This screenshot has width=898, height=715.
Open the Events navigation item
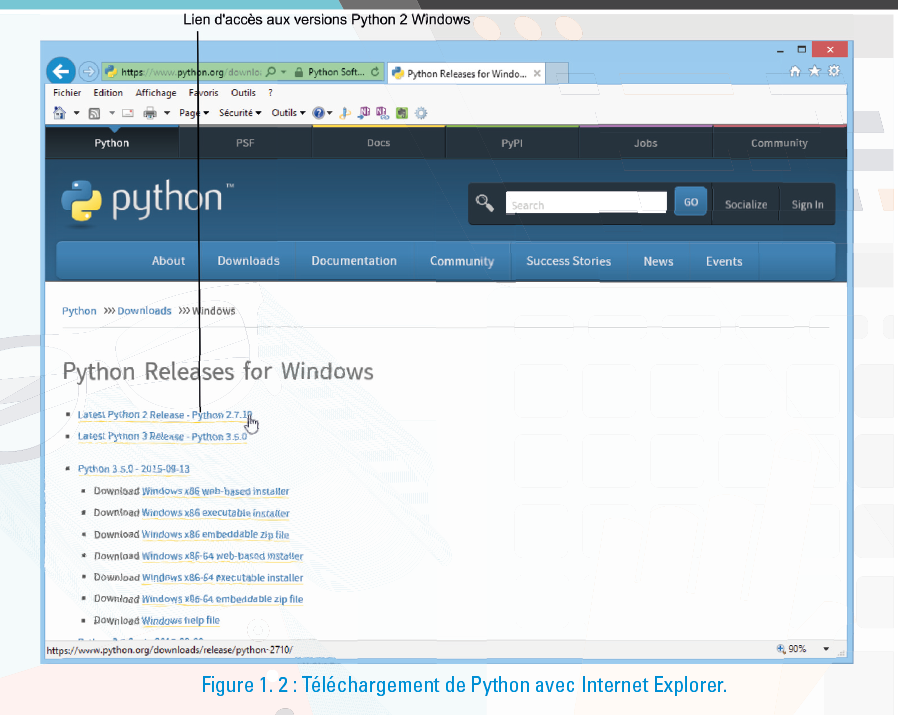[x=724, y=261]
